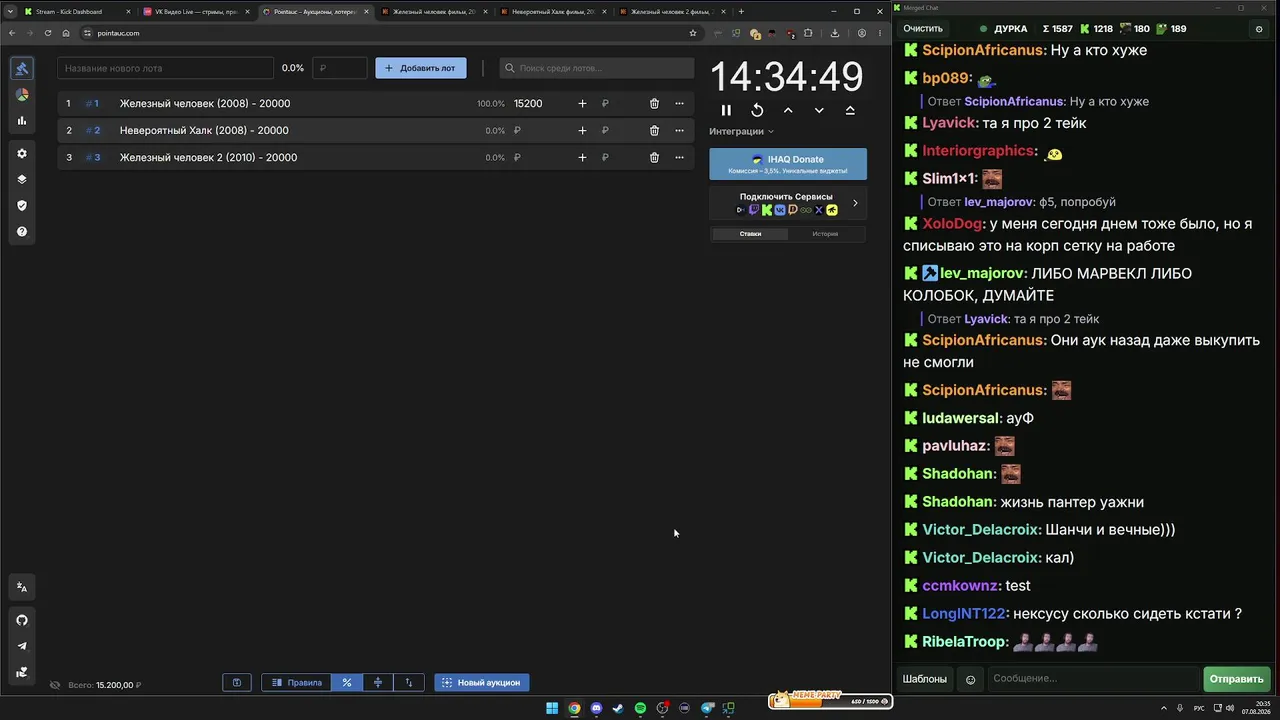Click the Добавить лот button
Screen dimensions: 1280x720
(x=421, y=68)
